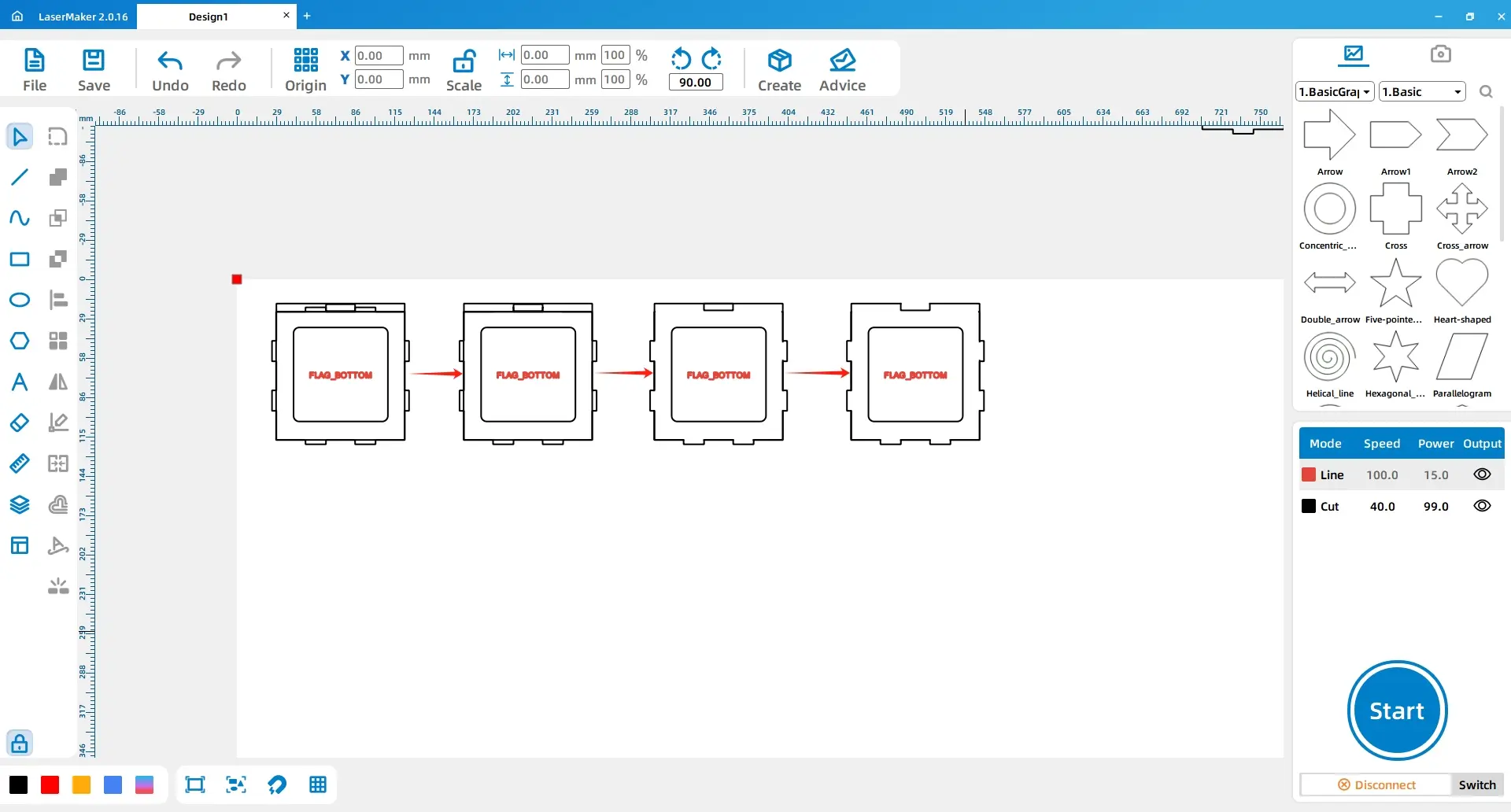The width and height of the screenshot is (1511, 812).
Task: Open the stacked layers tool
Action: pyautogui.click(x=20, y=504)
